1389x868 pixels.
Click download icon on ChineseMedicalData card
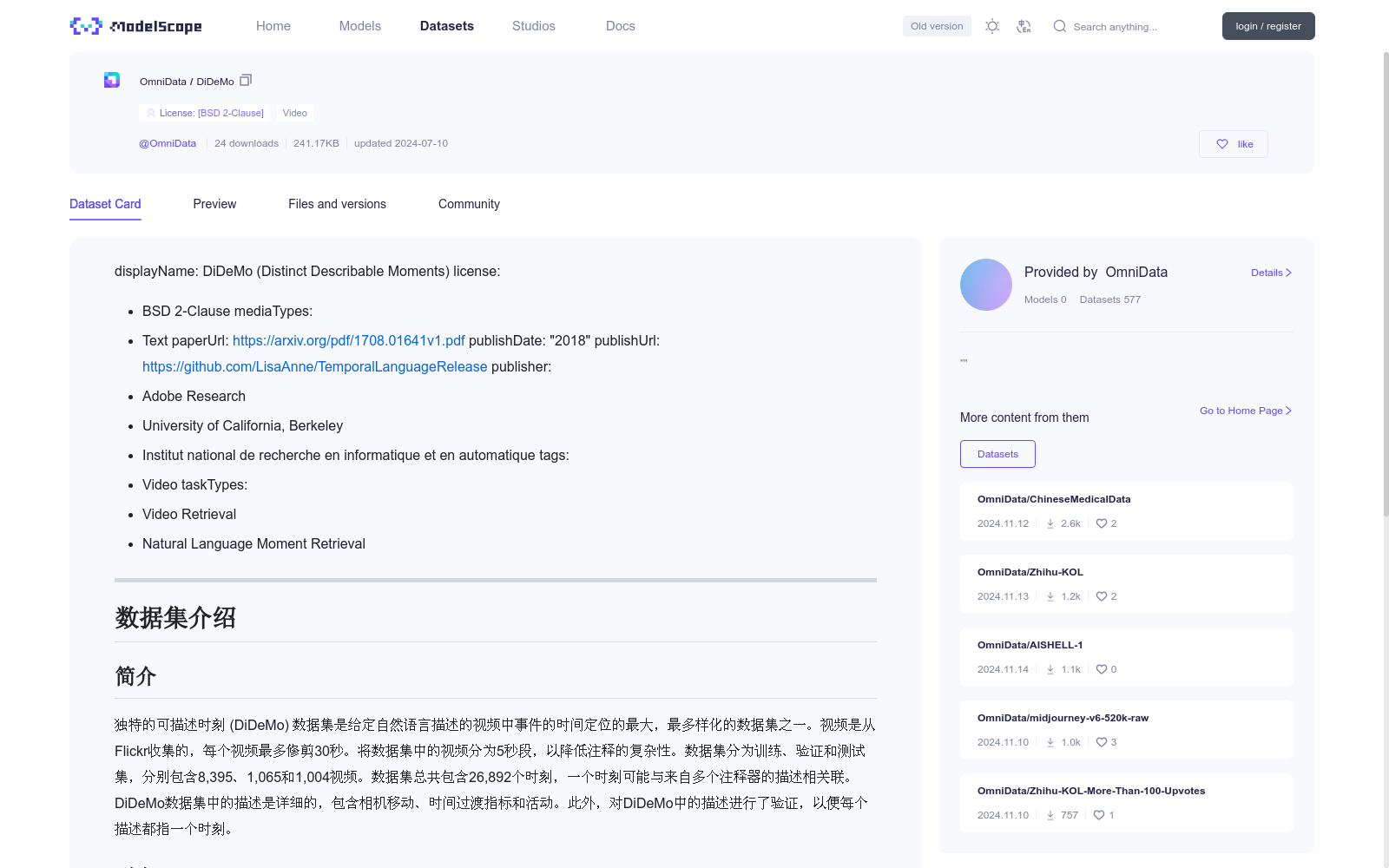[x=1050, y=523]
